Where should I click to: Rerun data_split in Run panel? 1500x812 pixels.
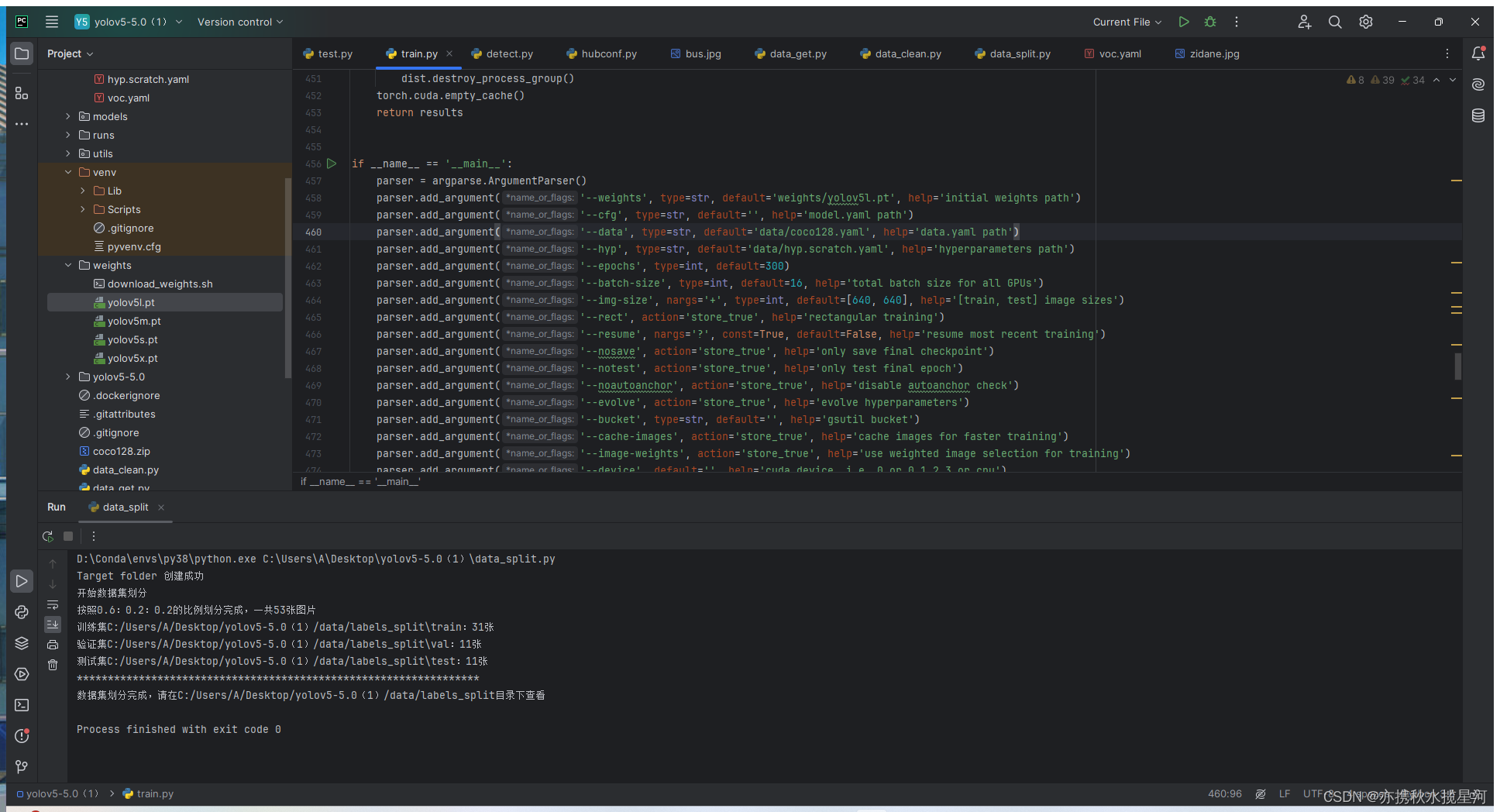(x=48, y=536)
